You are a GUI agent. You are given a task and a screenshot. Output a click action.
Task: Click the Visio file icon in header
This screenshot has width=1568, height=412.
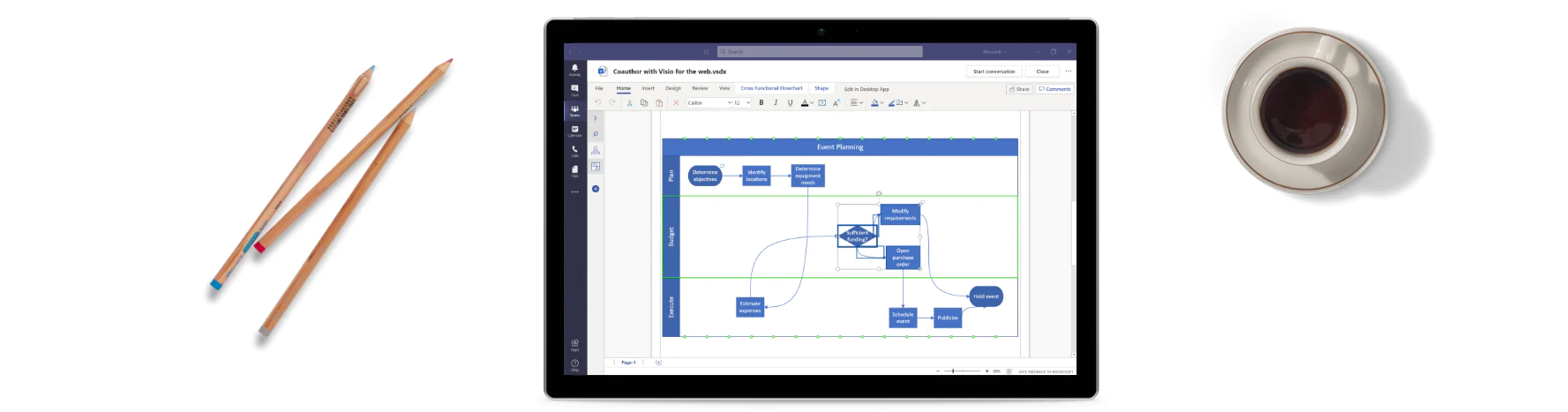pyautogui.click(x=602, y=71)
